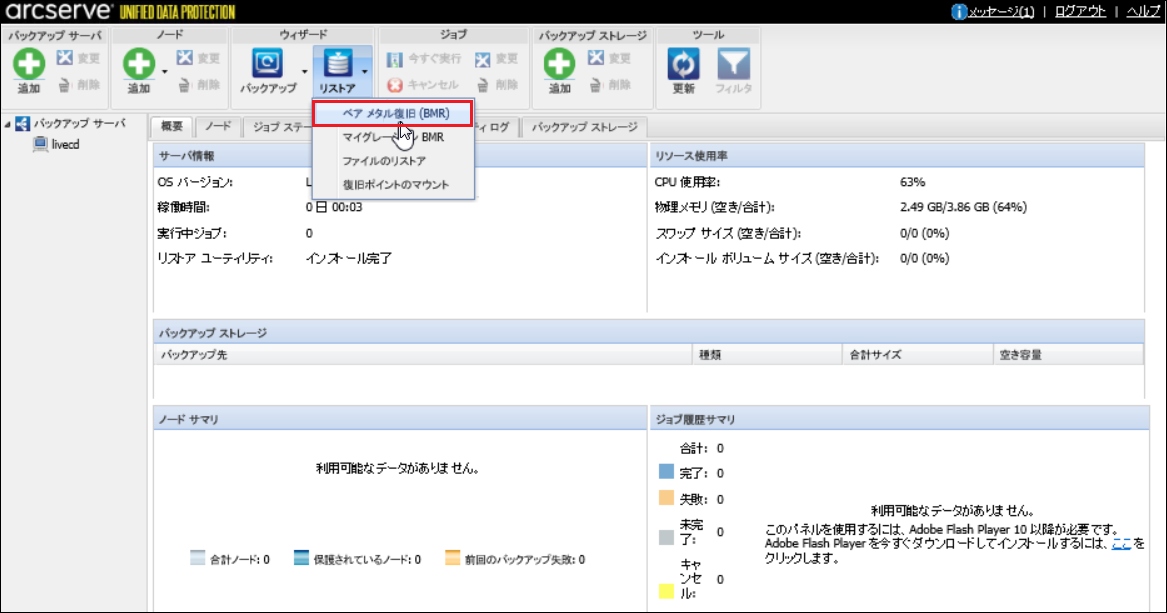Screen dimensions: 1167x613
Task: Click the yellow キャンセル legend swatch
Action: (x=666, y=591)
